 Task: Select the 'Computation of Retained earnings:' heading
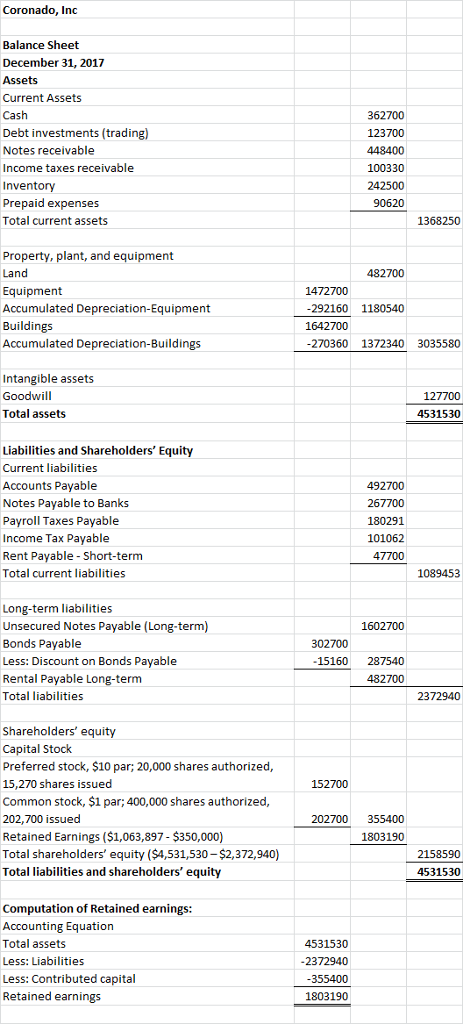(97, 909)
